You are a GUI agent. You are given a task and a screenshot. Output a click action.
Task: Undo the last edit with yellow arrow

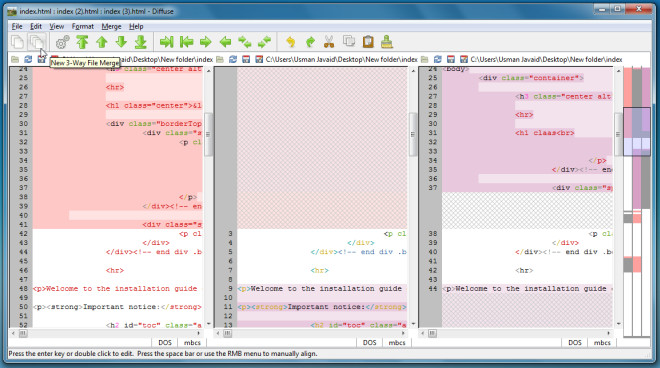point(290,42)
